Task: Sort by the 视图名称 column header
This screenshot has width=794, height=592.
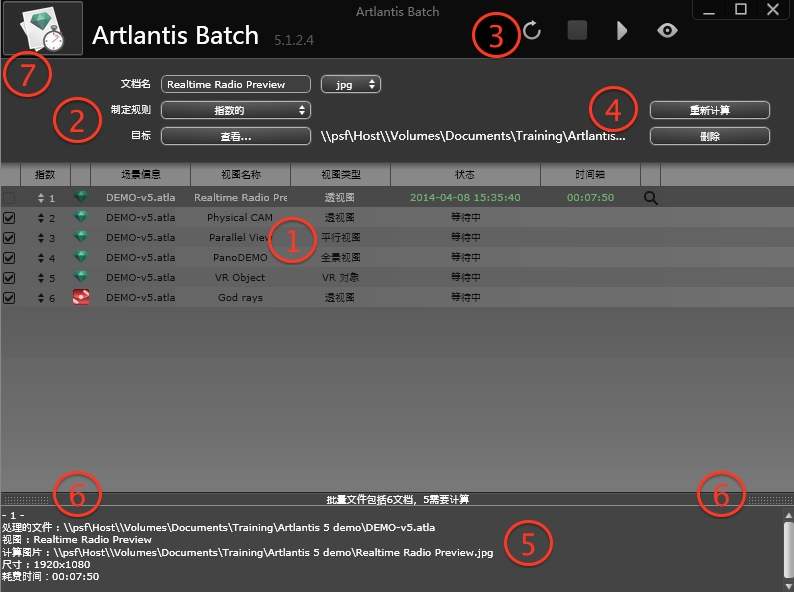Action: point(241,175)
